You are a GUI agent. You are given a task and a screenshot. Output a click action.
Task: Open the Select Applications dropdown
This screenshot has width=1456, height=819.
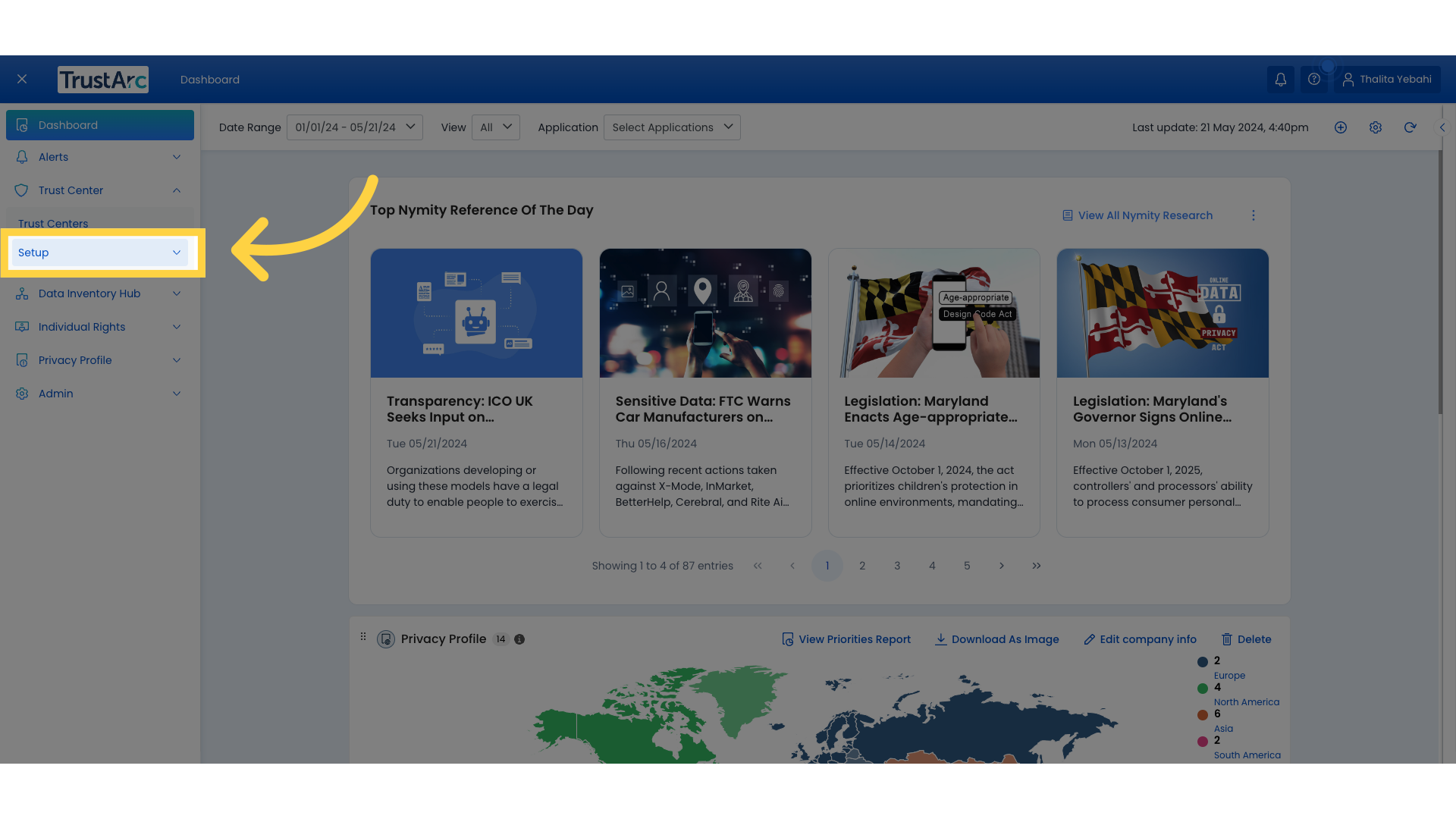click(672, 127)
